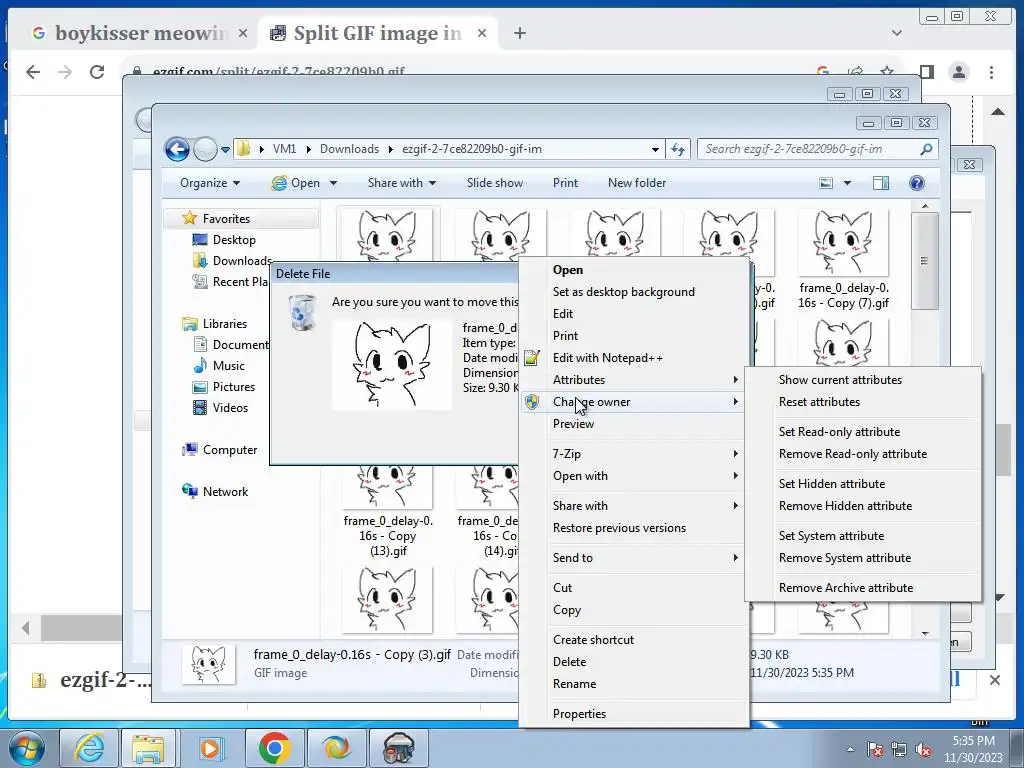Expand the Organize dropdown
1024x768 pixels.
pyautogui.click(x=210, y=183)
